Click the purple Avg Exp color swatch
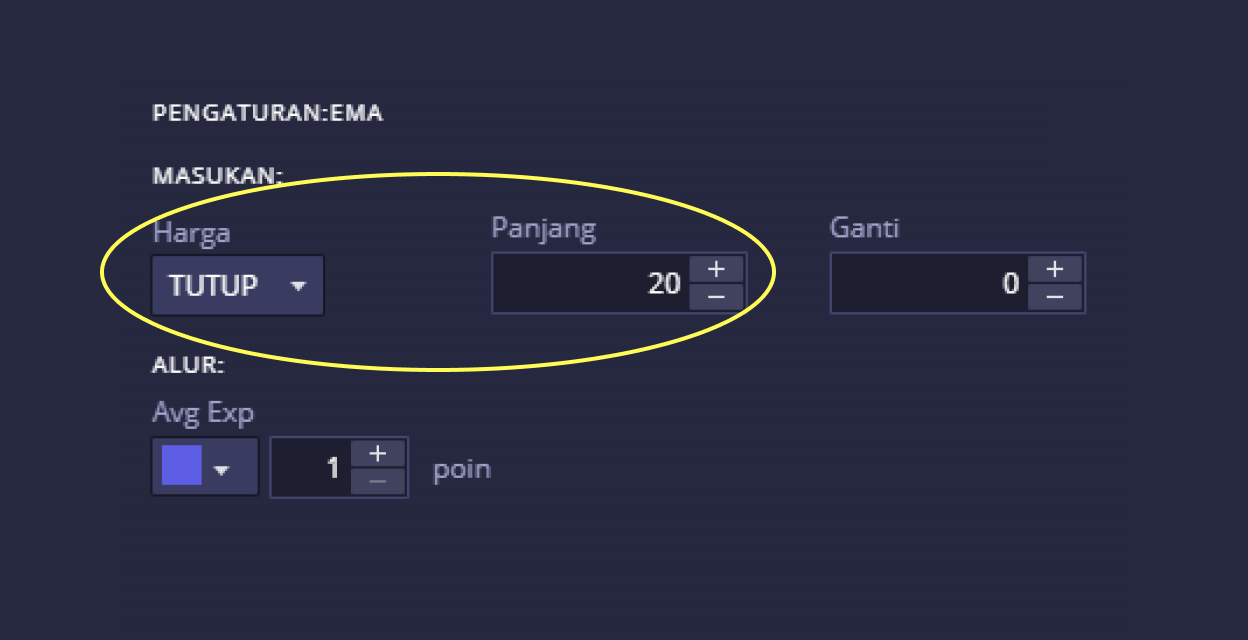 coord(182,466)
